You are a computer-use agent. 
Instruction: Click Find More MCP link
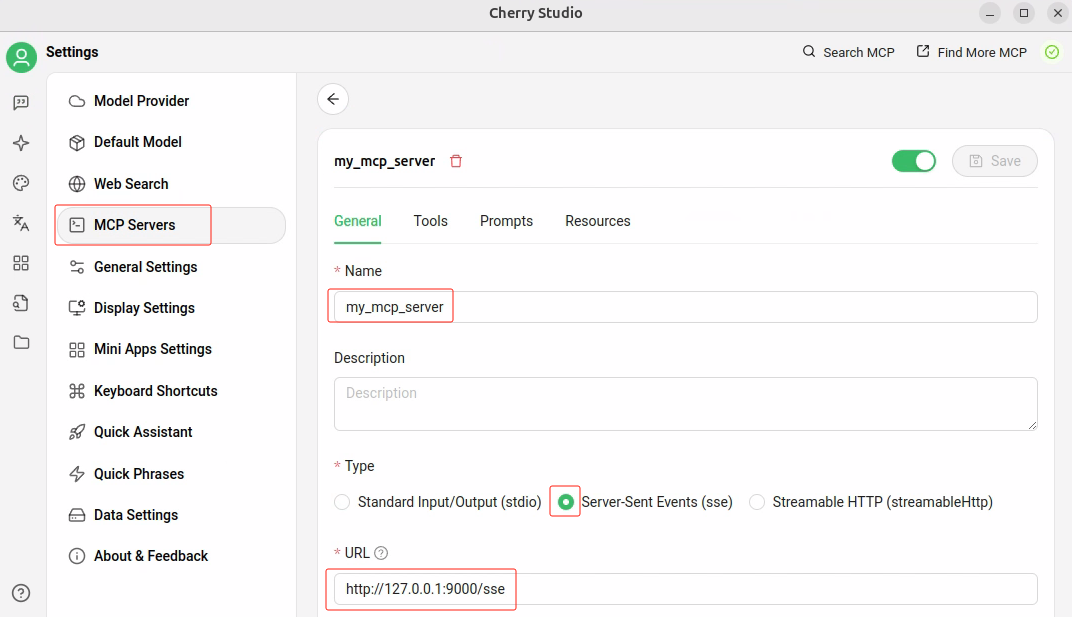coord(972,52)
